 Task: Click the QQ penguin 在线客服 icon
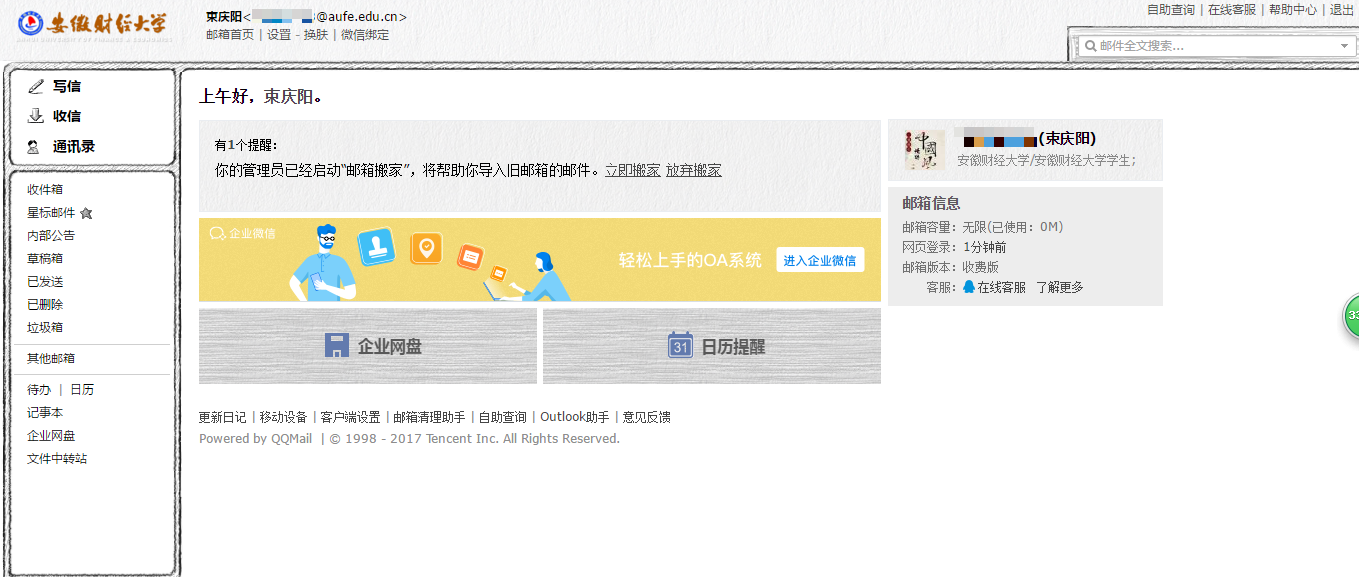pos(968,287)
